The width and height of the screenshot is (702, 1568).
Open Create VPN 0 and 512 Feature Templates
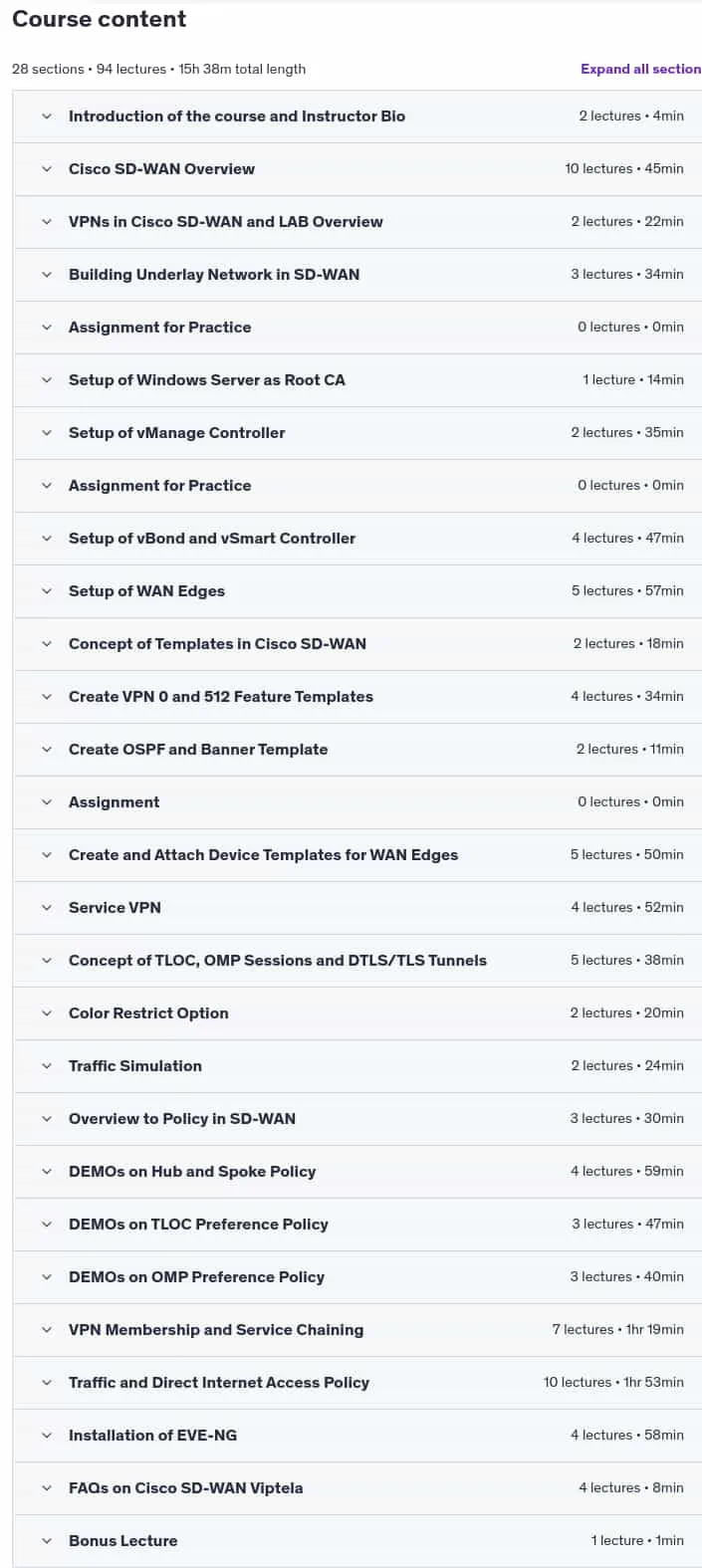(357, 697)
